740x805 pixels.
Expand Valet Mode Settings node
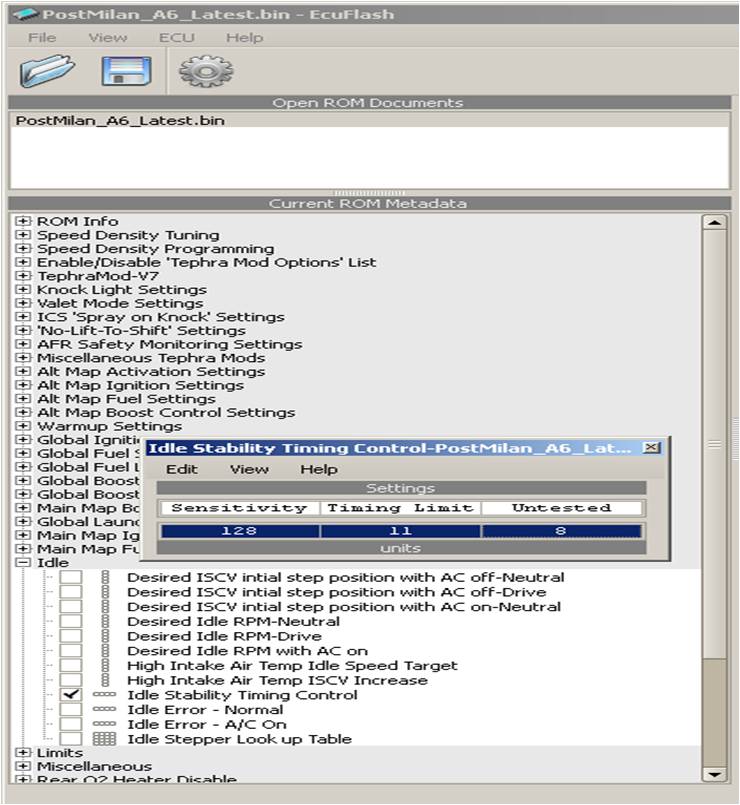click(23, 303)
